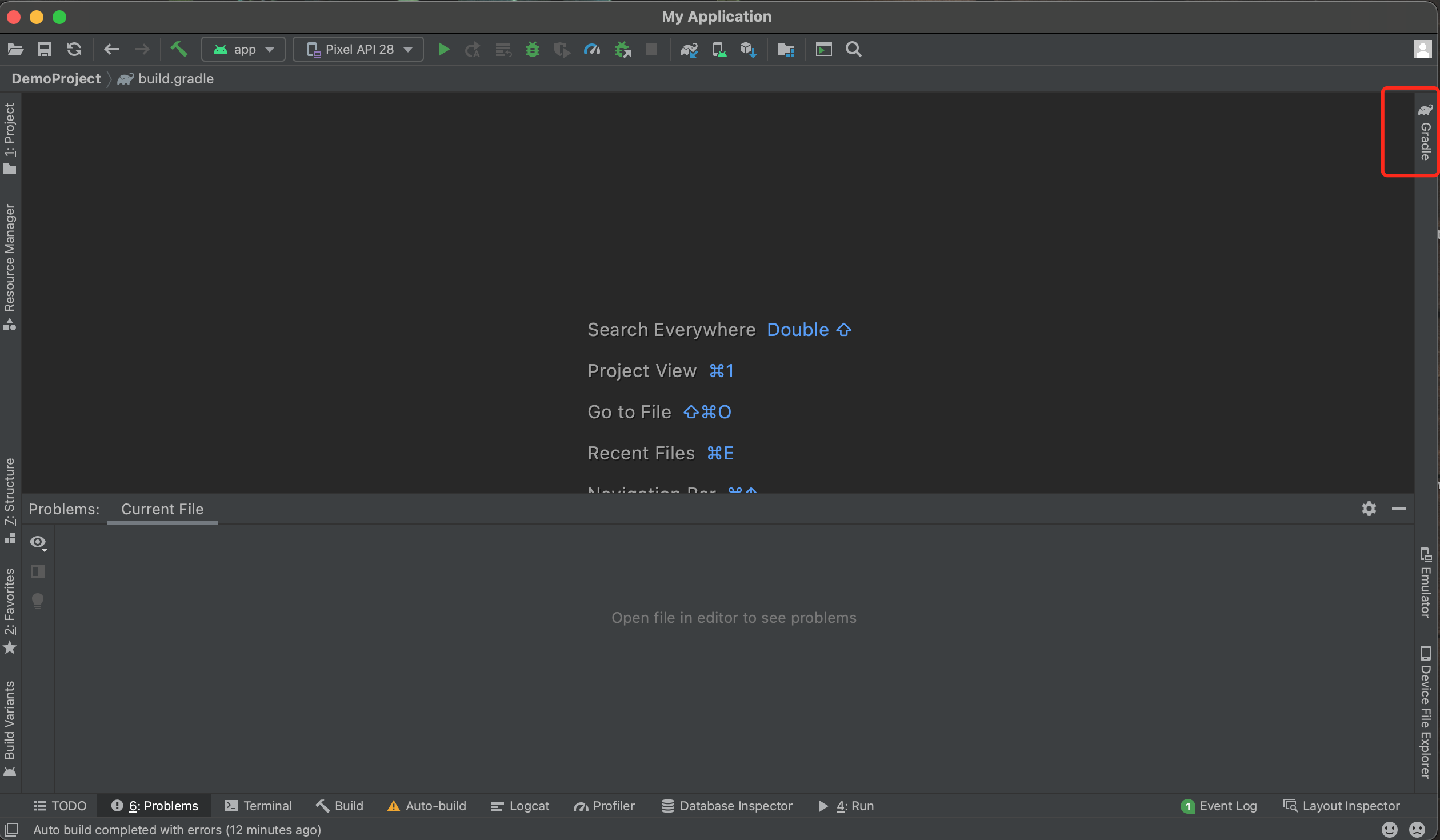Debug the app using the bug icon
1440x840 pixels.
click(532, 49)
